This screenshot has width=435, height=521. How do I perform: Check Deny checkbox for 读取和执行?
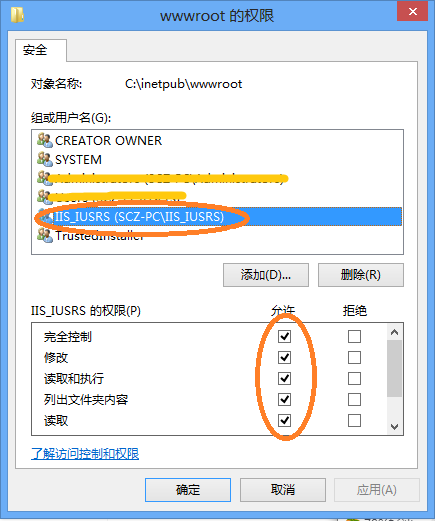pos(354,378)
